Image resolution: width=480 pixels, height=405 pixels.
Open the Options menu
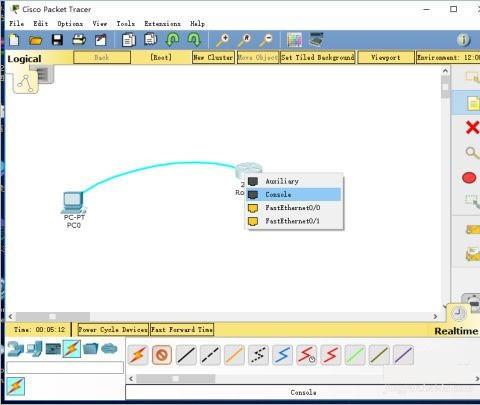tap(70, 24)
